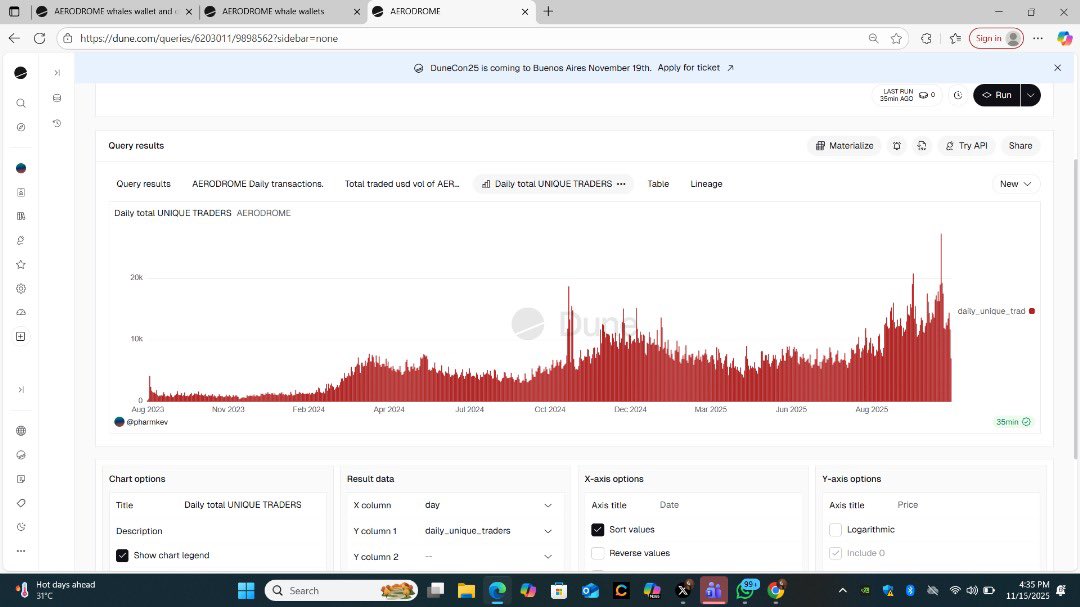Open the data explorer database icon
1080x607 pixels.
pyautogui.click(x=57, y=98)
